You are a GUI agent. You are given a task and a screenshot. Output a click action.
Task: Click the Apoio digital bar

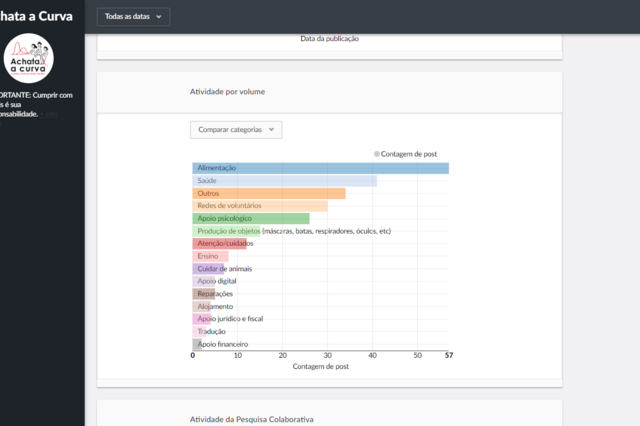205,281
